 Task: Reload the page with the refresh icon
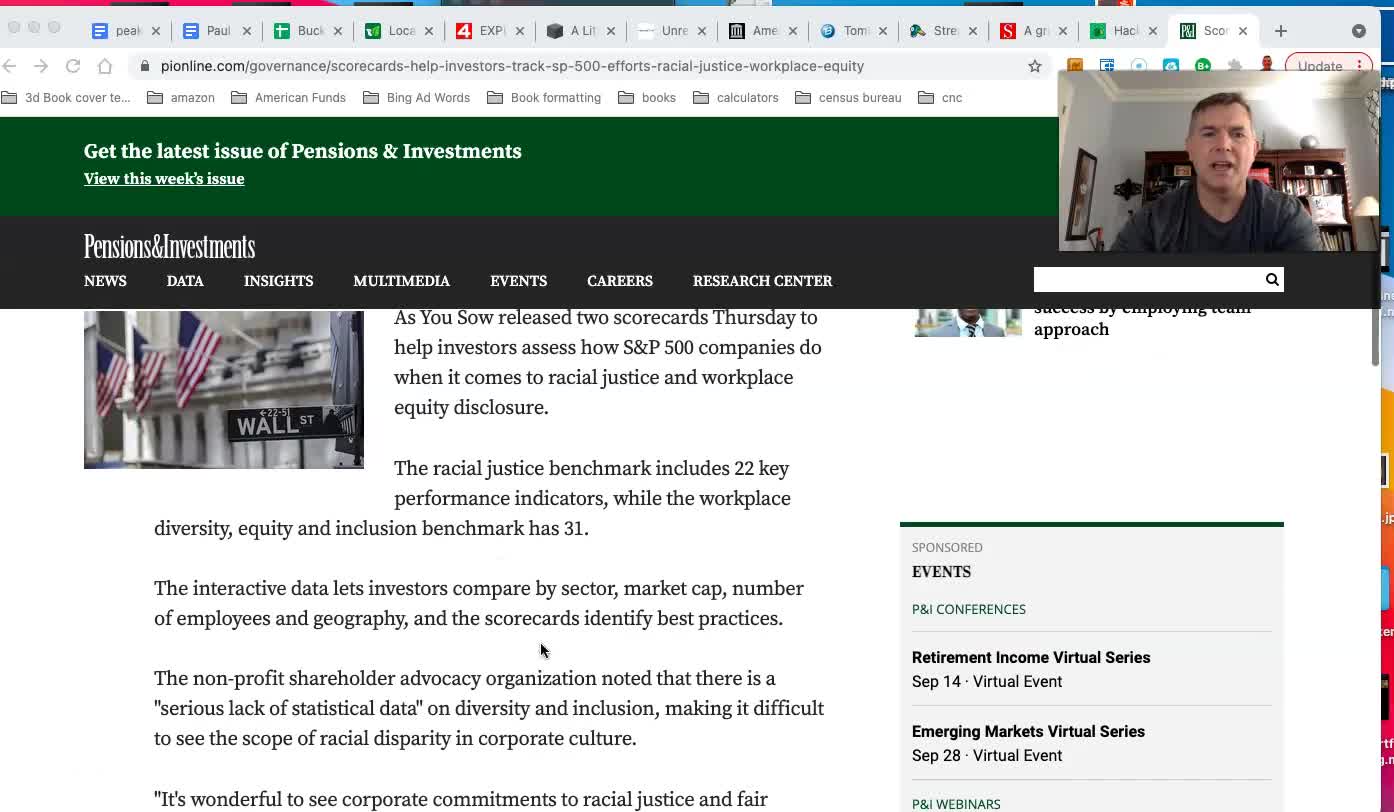tap(73, 66)
